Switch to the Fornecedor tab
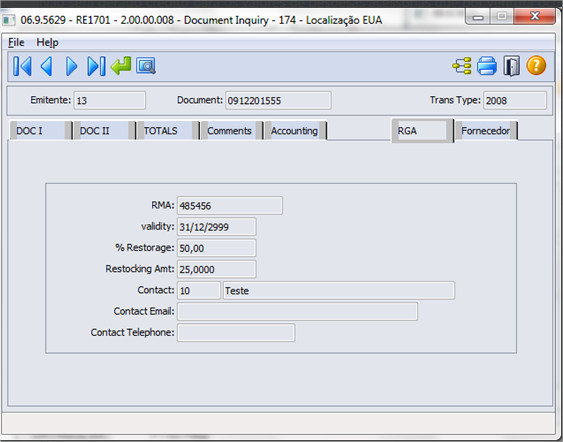Viewport: 563px width, 442px height. 486,131
